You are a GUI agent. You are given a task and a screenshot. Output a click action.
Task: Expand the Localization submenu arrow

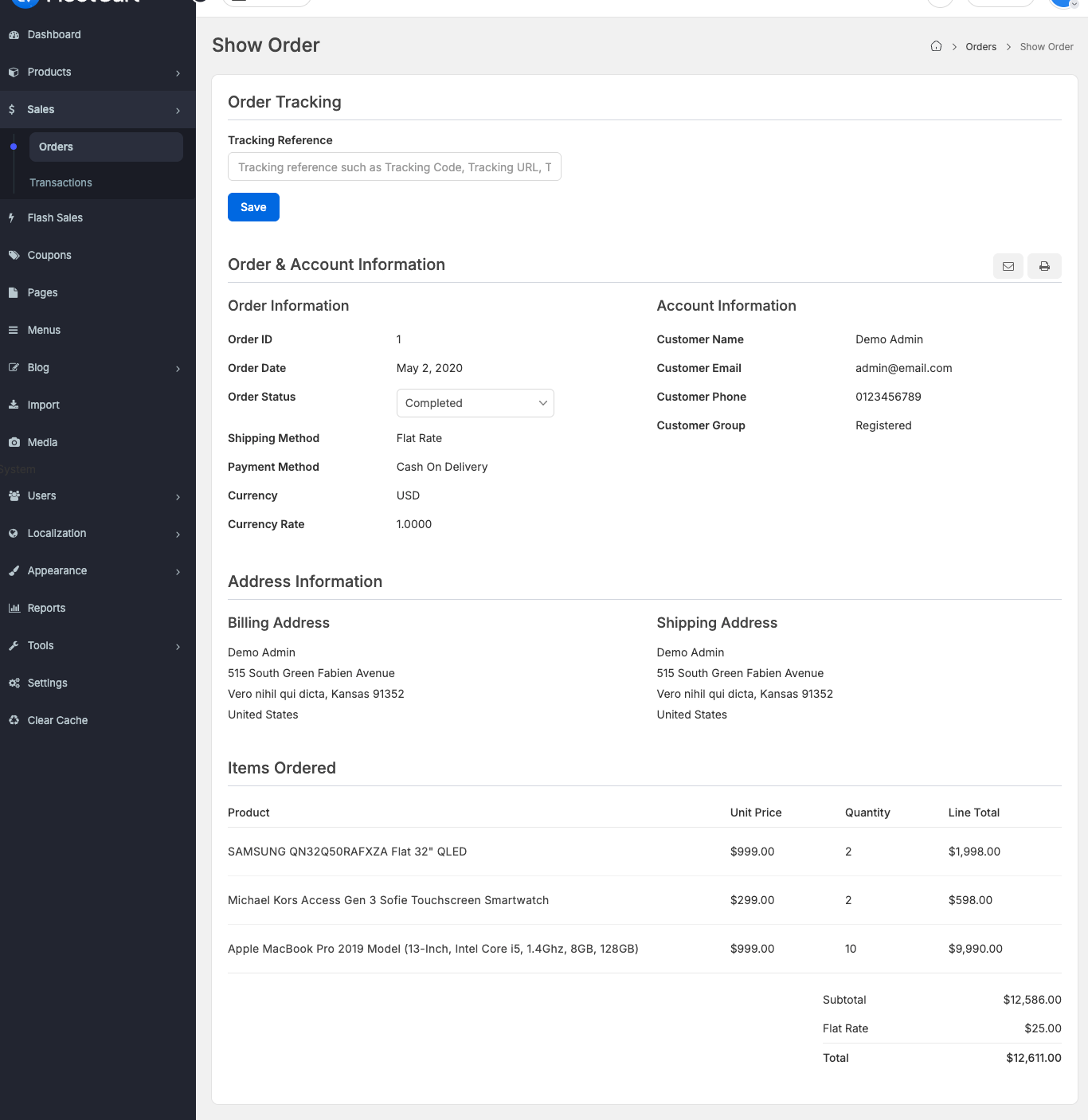pos(178,534)
